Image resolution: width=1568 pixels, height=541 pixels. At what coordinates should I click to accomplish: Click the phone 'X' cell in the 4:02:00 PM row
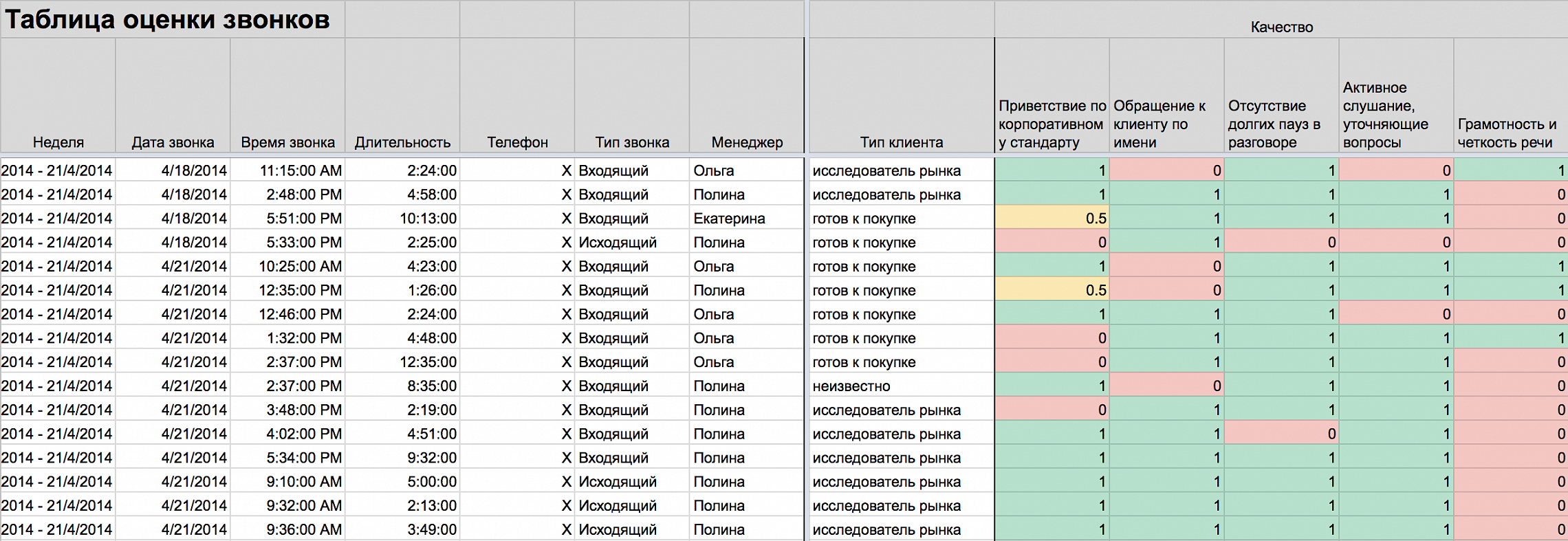coord(517,434)
